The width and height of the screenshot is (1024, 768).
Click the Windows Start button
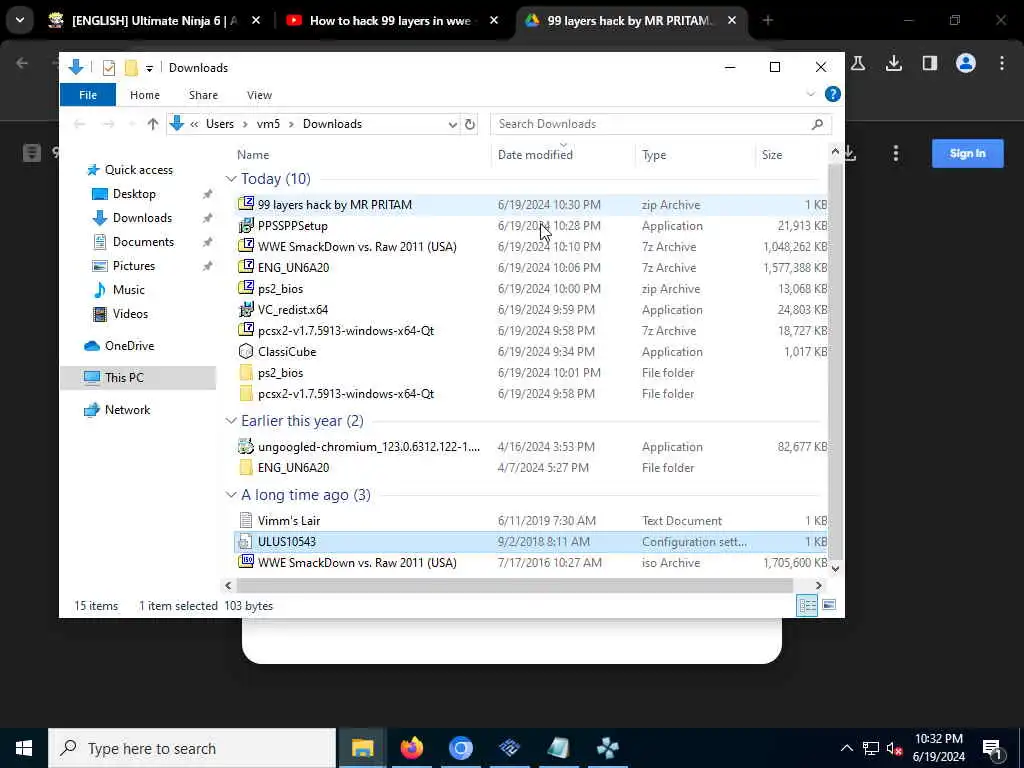[24, 748]
